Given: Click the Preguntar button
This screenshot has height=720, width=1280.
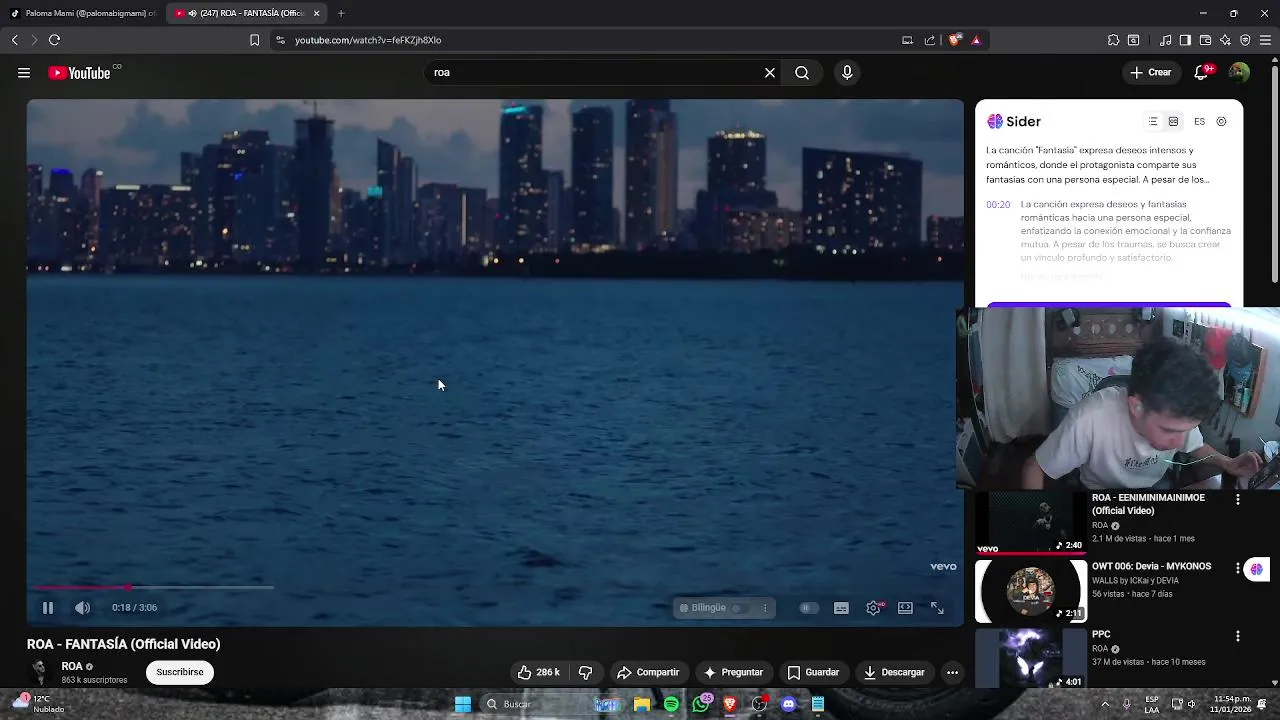Looking at the screenshot, I should (x=733, y=673).
